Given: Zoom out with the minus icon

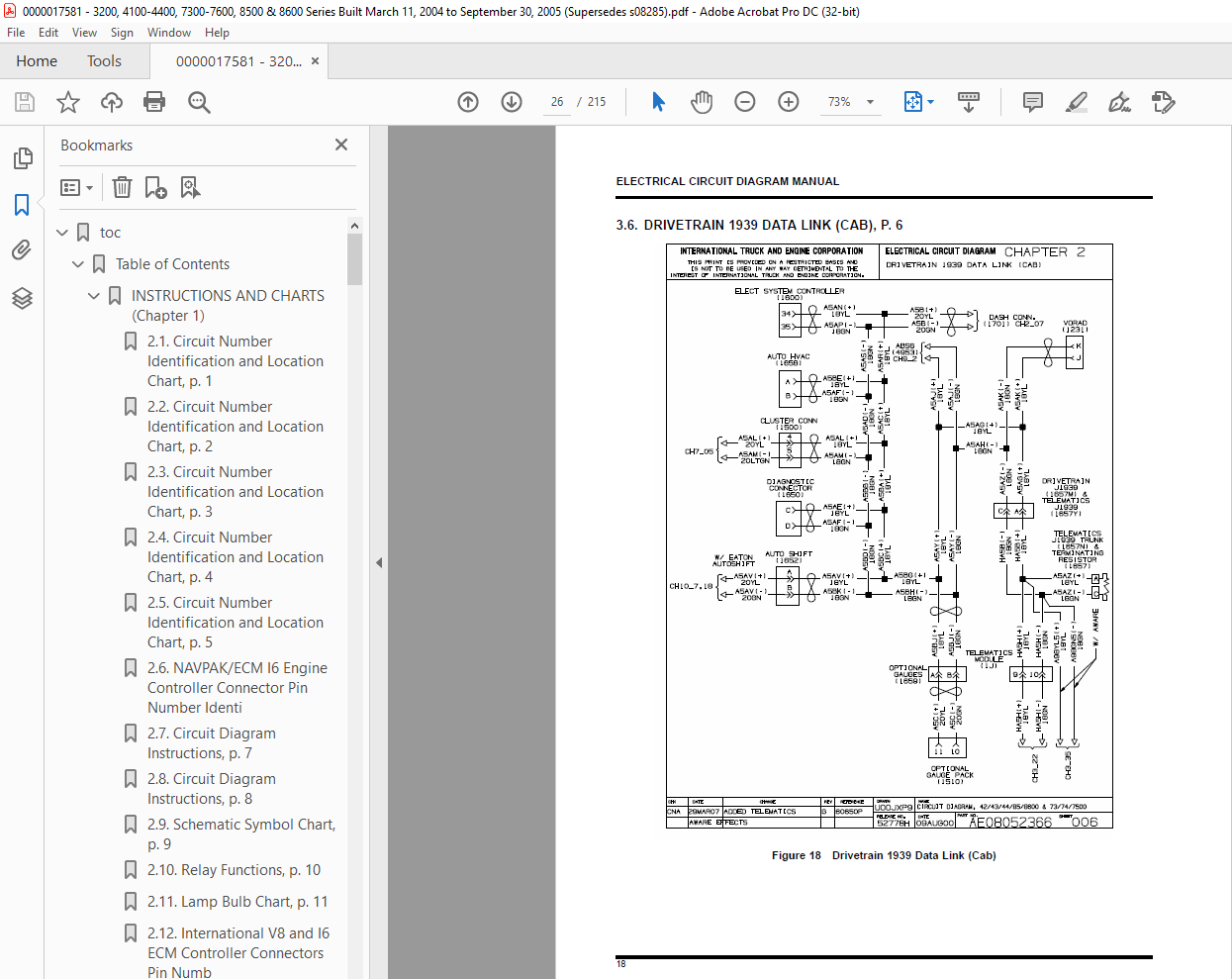Looking at the screenshot, I should (745, 102).
